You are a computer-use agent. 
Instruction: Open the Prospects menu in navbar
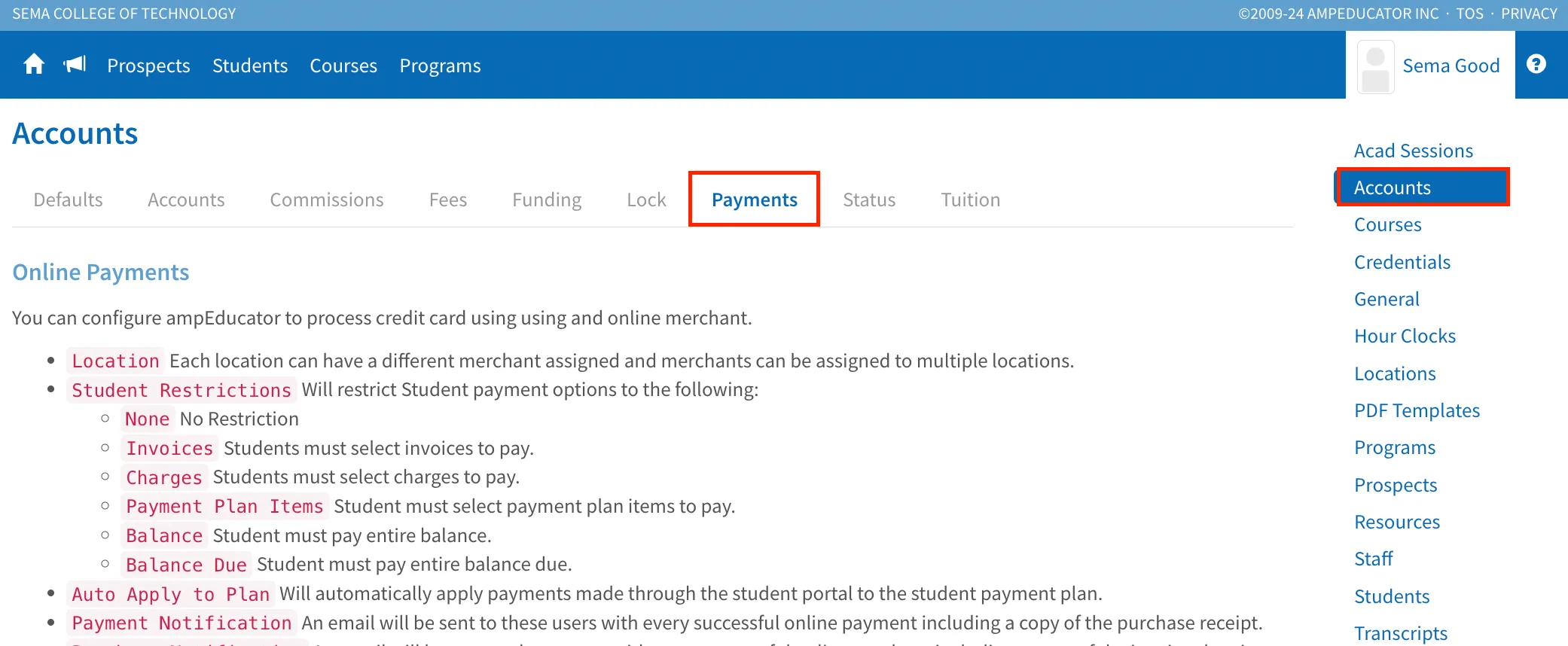[148, 66]
